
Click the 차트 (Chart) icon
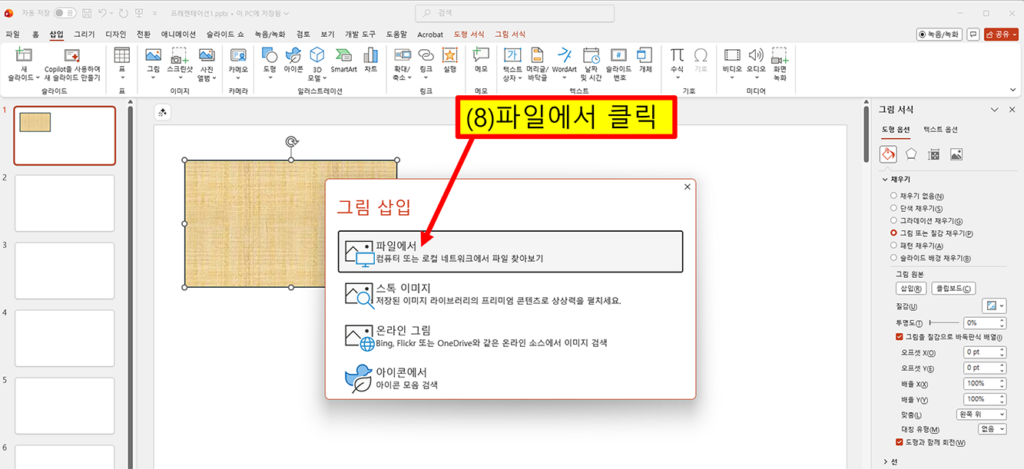click(370, 55)
